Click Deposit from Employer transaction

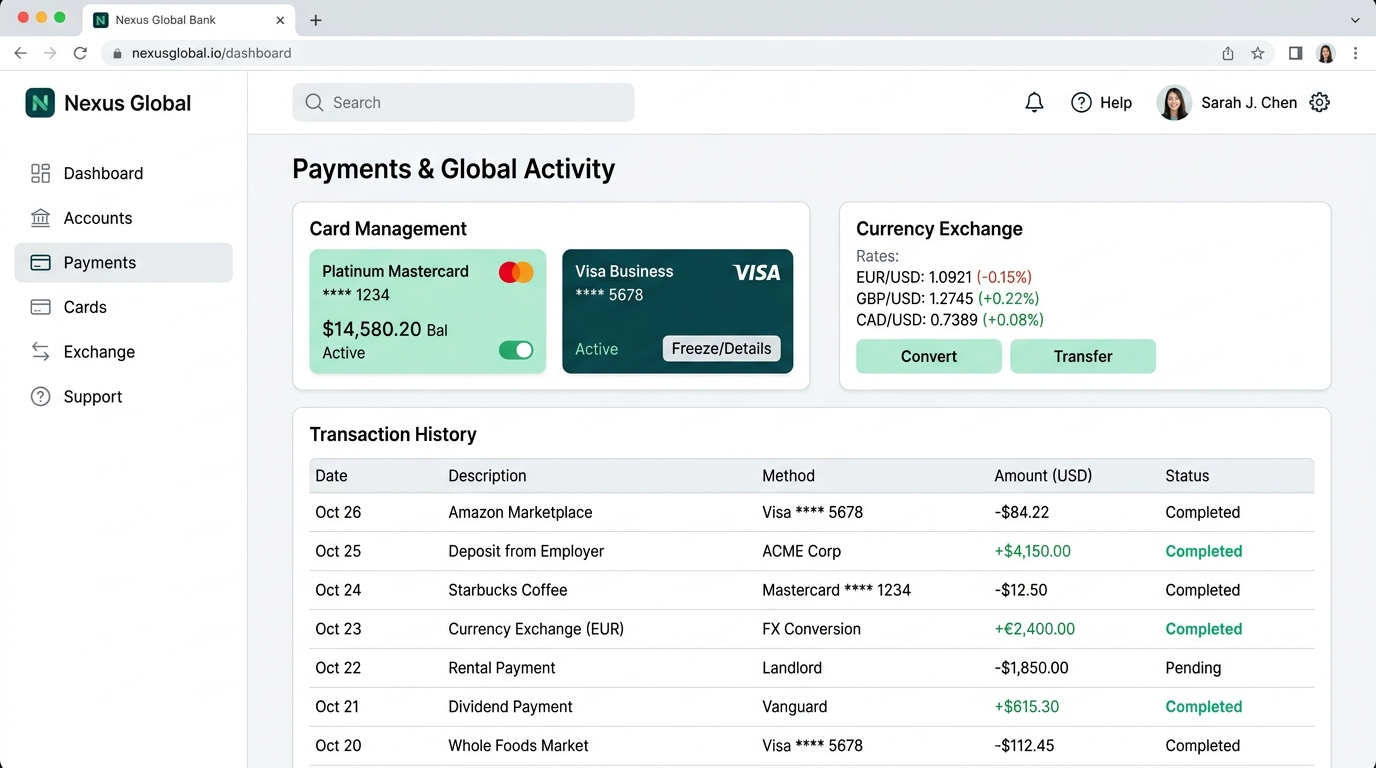click(812, 551)
